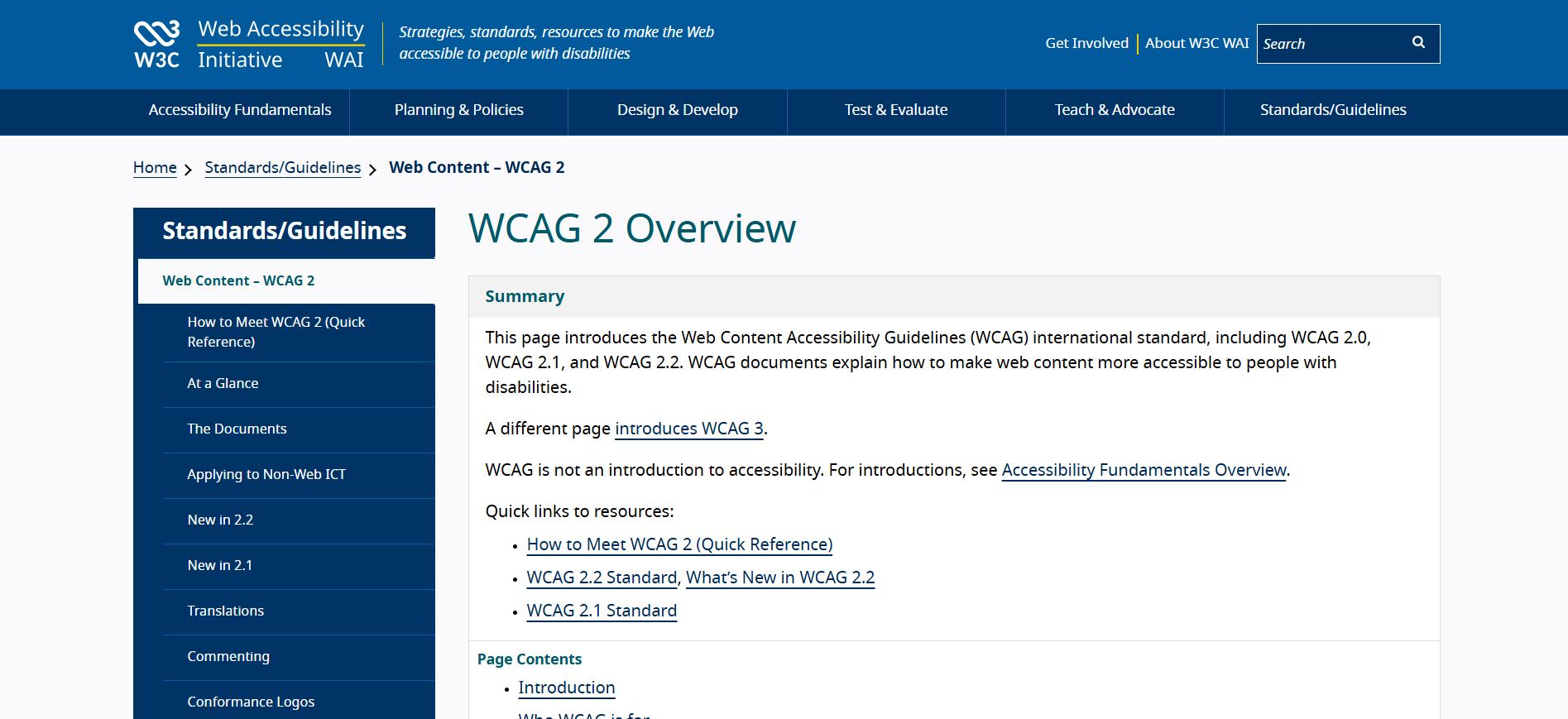Viewport: 1568px width, 719px height.
Task: Open the Test & Evaluate menu
Action: (896, 110)
